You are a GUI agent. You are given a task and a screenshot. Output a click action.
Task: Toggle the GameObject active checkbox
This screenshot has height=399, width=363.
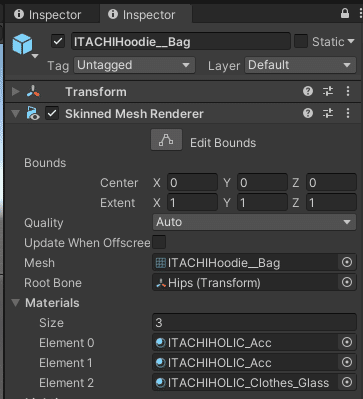click(58, 42)
